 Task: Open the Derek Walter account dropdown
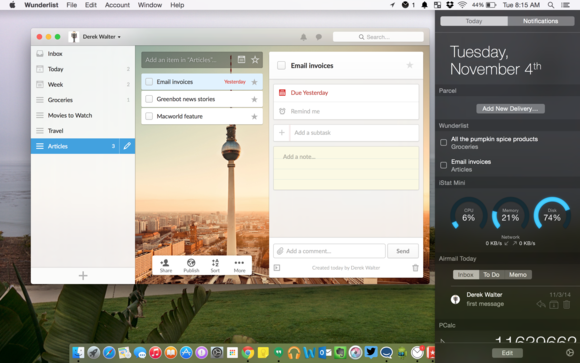point(101,37)
